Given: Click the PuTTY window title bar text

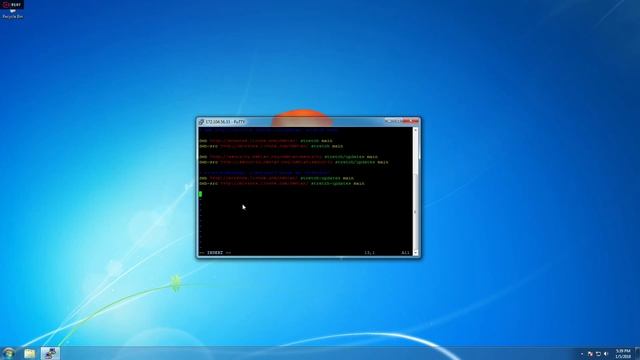Looking at the screenshot, I should (x=225, y=122).
